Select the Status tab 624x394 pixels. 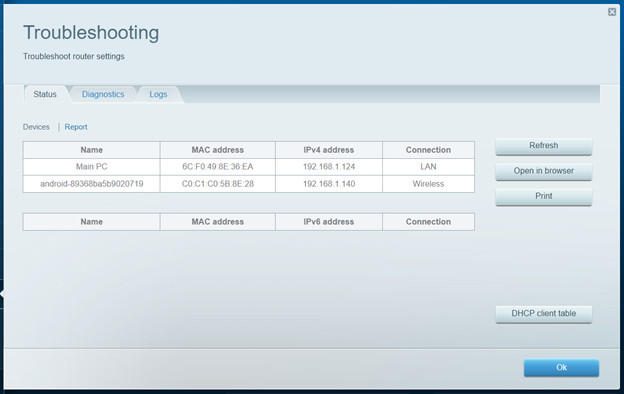pyautogui.click(x=45, y=94)
